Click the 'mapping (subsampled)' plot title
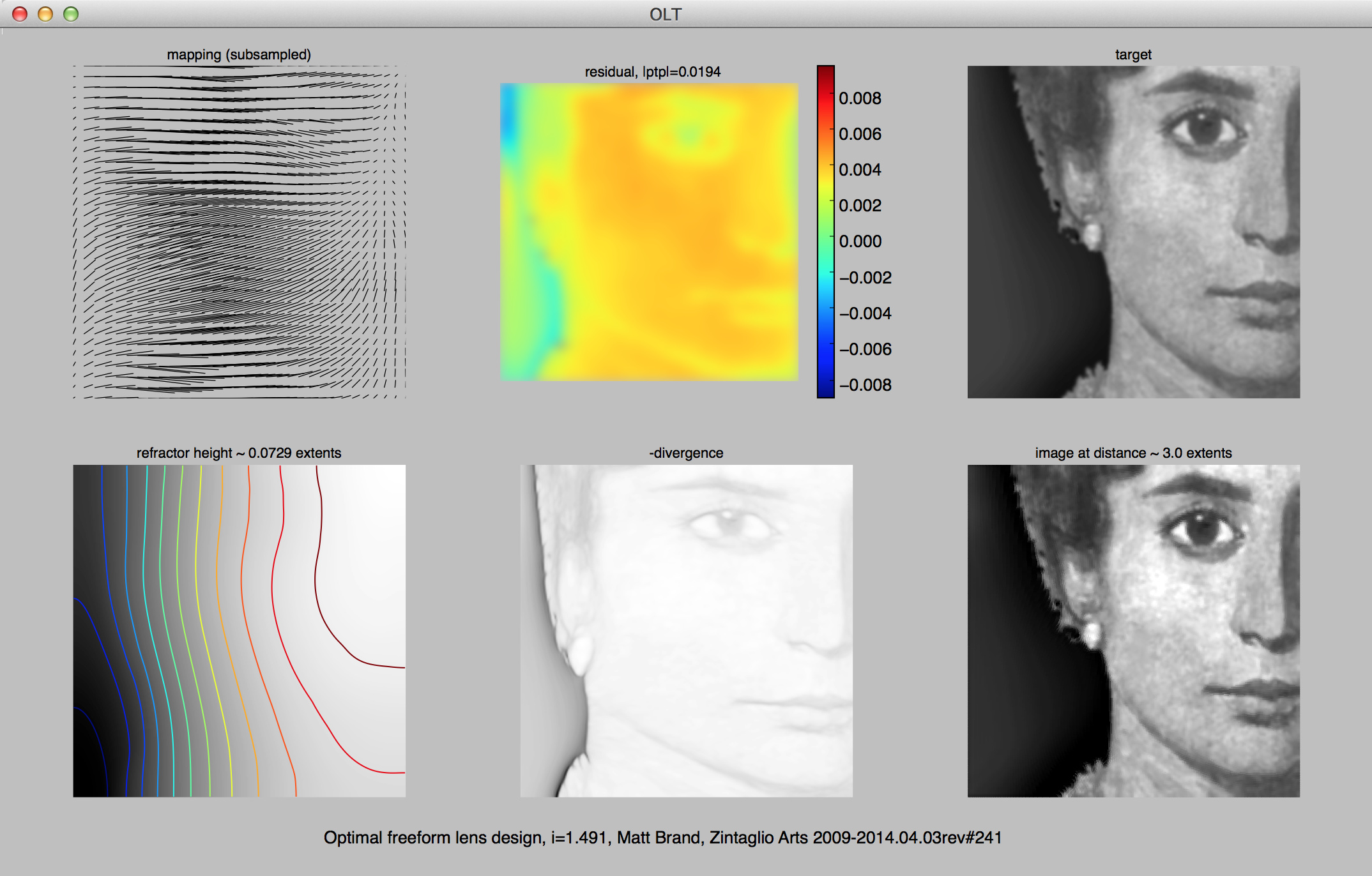 pyautogui.click(x=239, y=54)
